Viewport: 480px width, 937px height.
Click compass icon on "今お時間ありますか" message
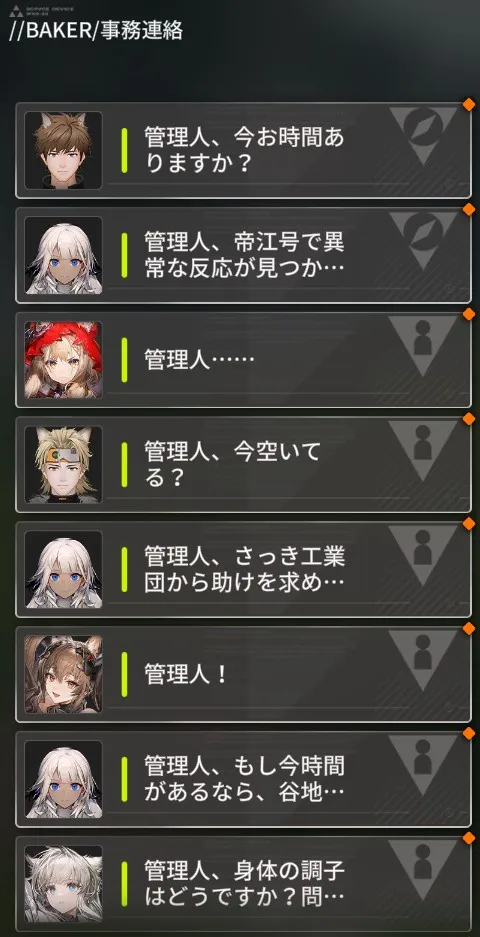(x=423, y=136)
